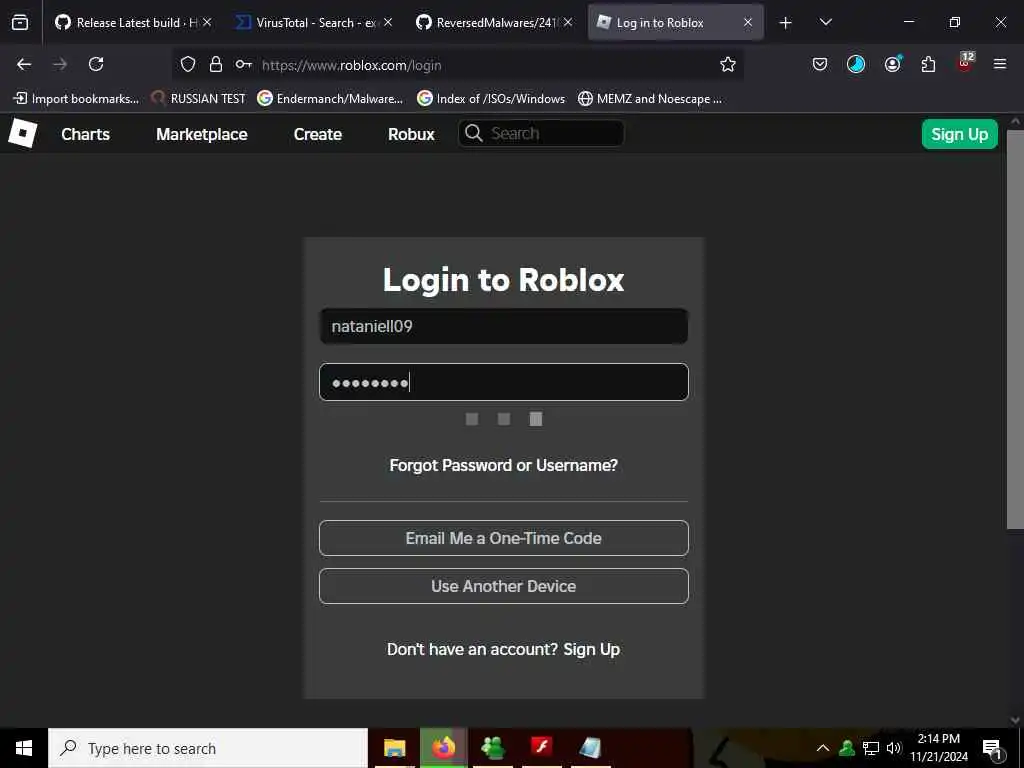Reload the Roblox login page
Viewport: 1024px width, 768px height.
click(x=96, y=64)
